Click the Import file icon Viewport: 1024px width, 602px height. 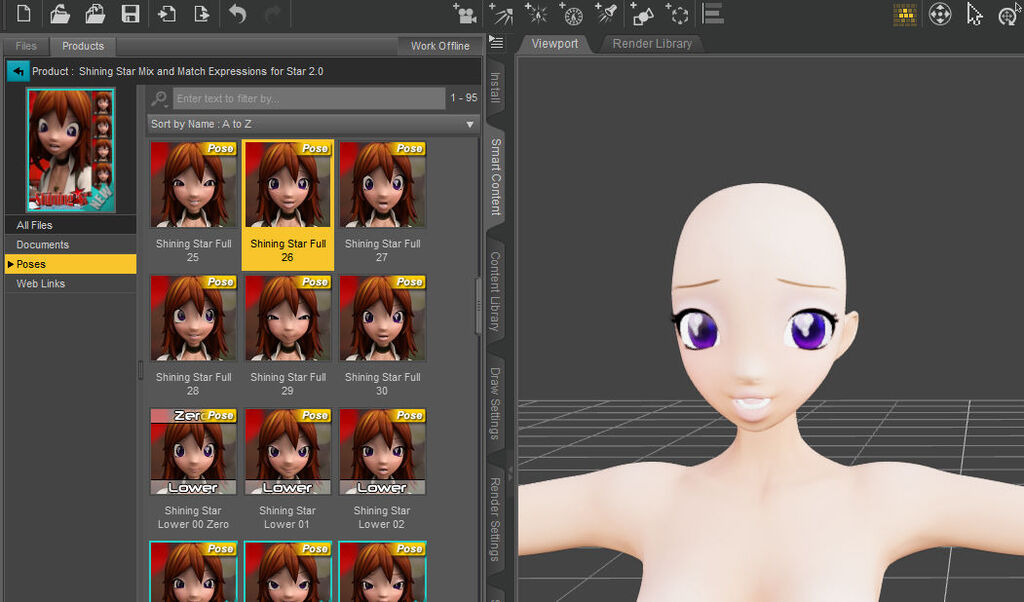(x=167, y=14)
